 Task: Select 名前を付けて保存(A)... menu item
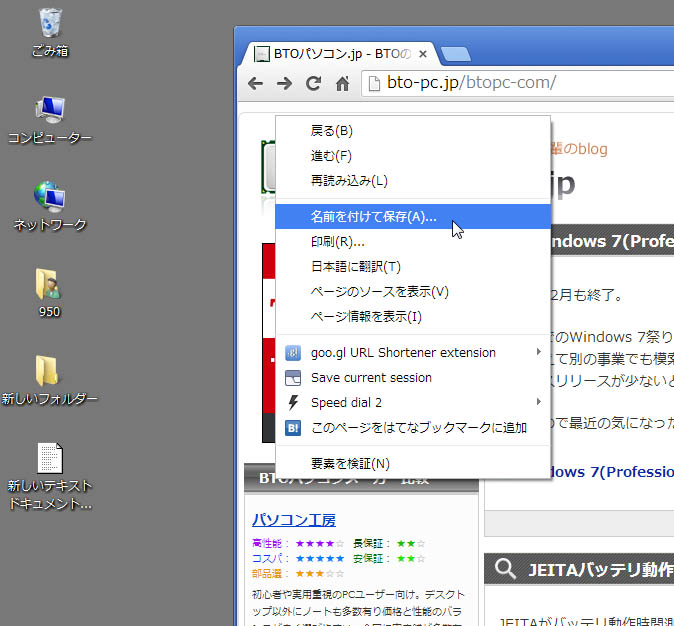pos(413,216)
